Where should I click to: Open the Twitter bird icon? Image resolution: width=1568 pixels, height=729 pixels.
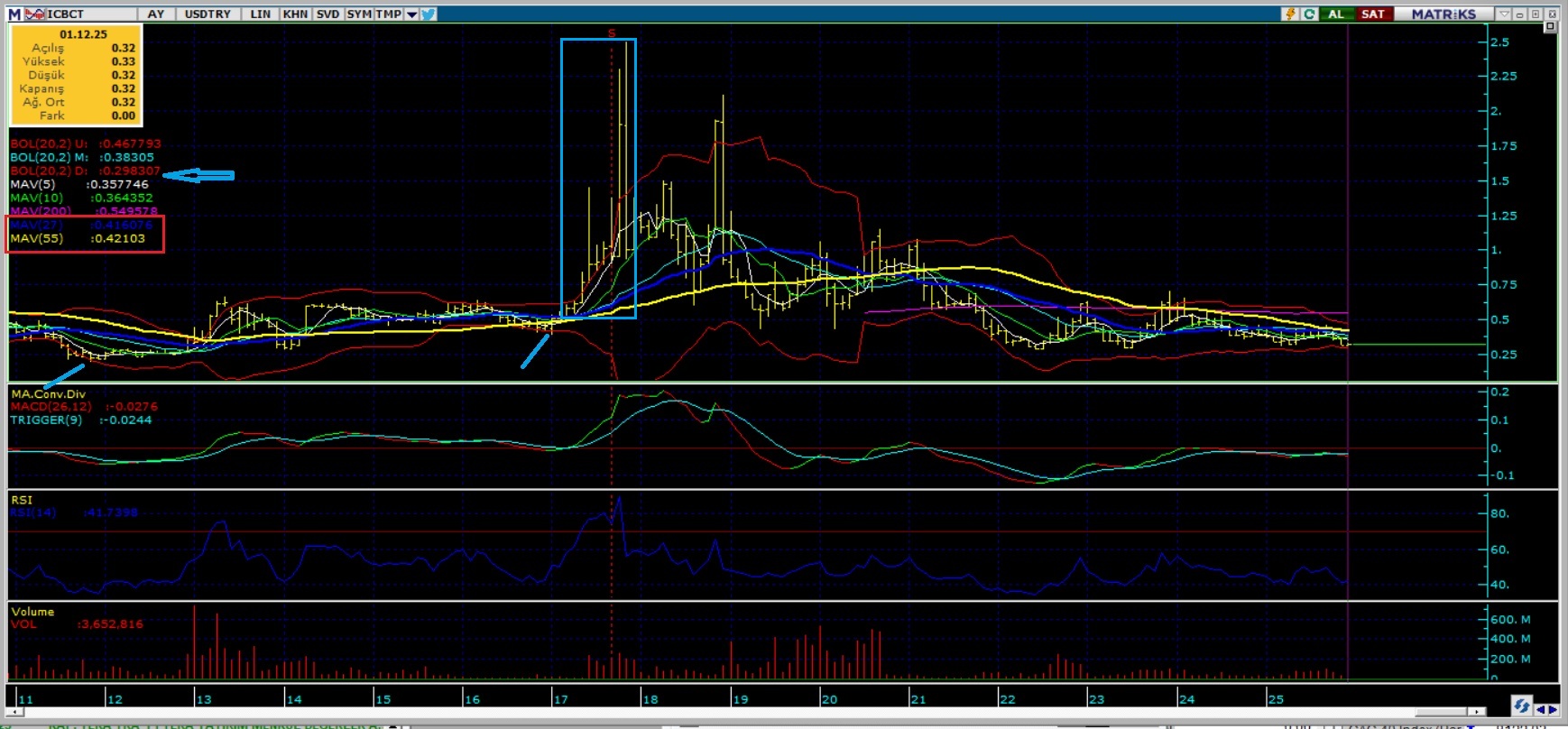click(428, 14)
